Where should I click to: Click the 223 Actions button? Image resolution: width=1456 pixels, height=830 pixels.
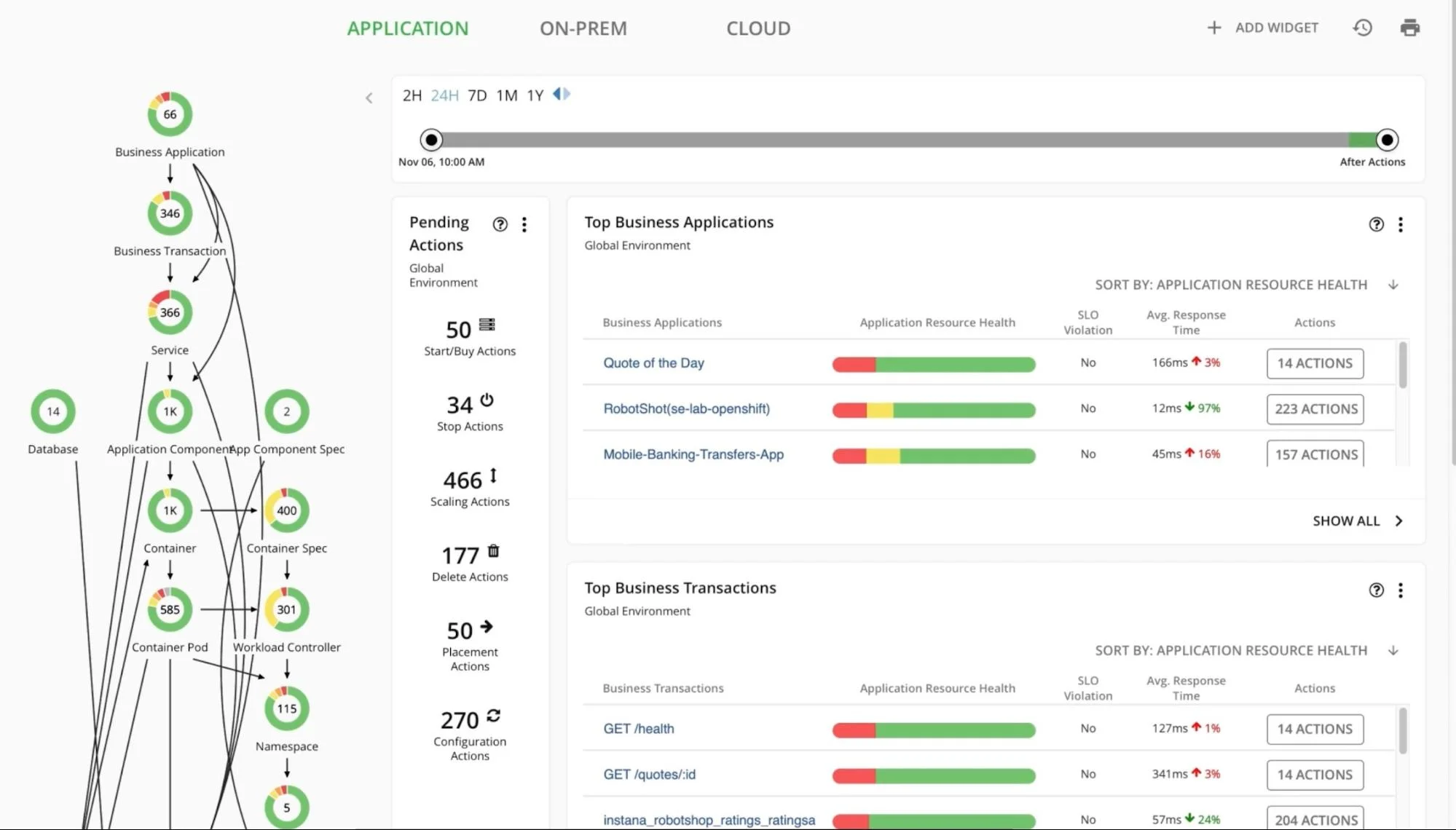(1315, 409)
